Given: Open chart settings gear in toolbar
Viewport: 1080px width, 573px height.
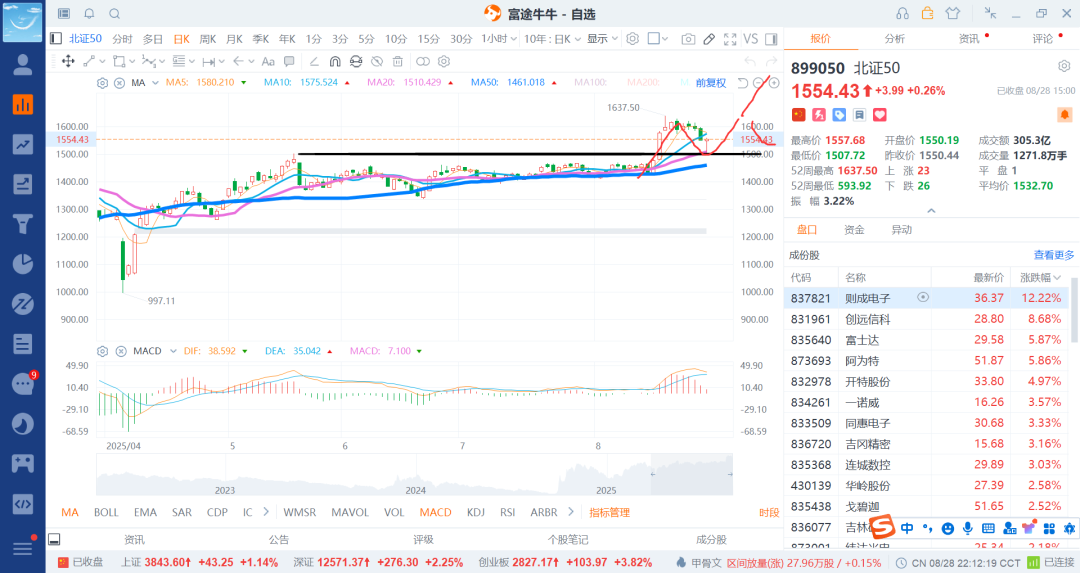Looking at the screenshot, I should pos(632,39).
